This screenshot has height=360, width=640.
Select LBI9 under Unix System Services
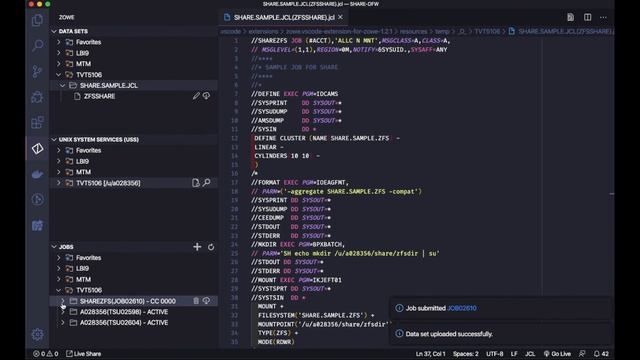pos(82,161)
